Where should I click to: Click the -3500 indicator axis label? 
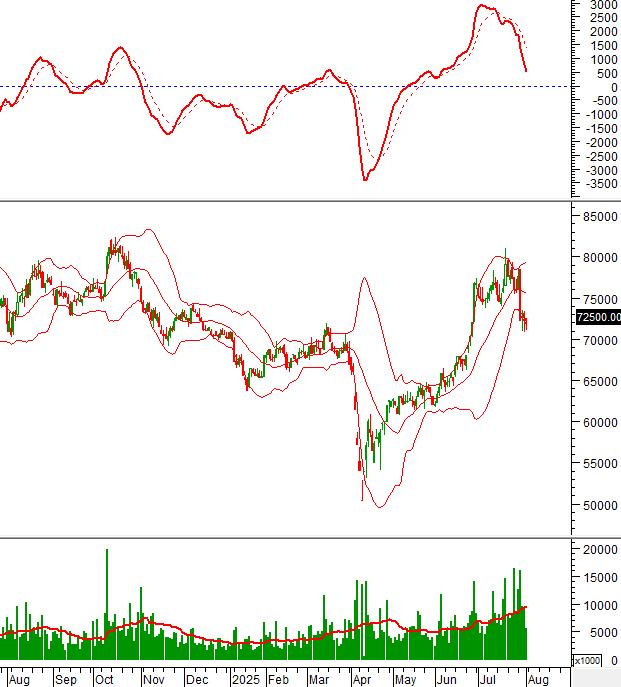[x=601, y=184]
